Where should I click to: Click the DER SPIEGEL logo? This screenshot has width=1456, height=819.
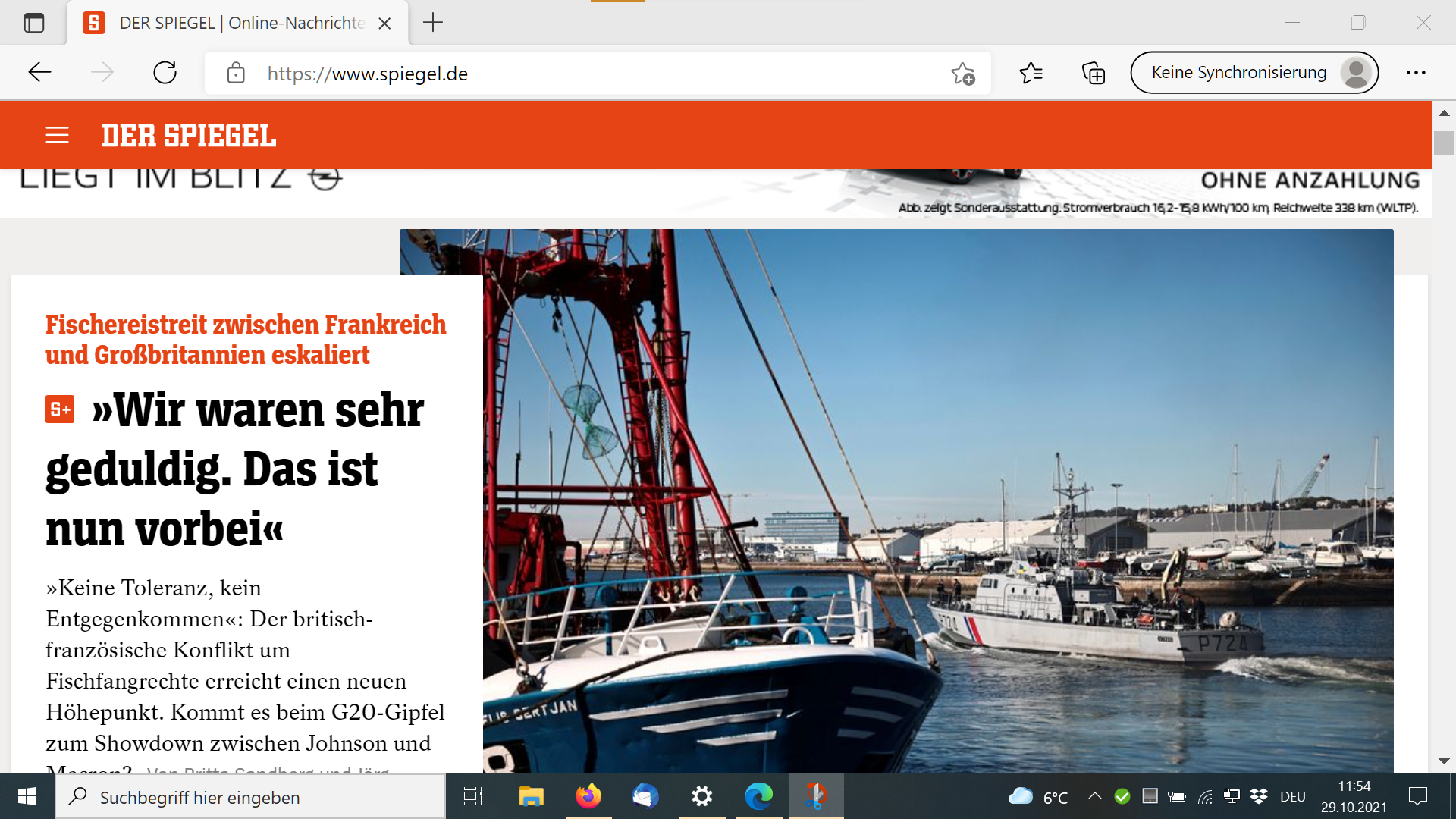coord(189,136)
